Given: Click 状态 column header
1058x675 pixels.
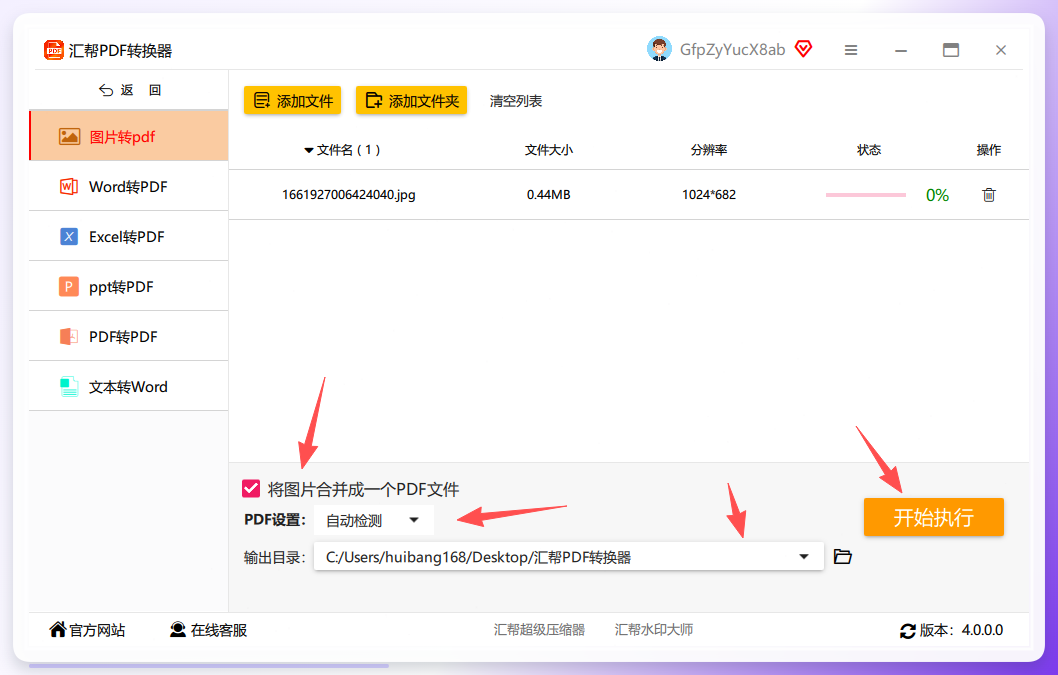Looking at the screenshot, I should [x=869, y=150].
